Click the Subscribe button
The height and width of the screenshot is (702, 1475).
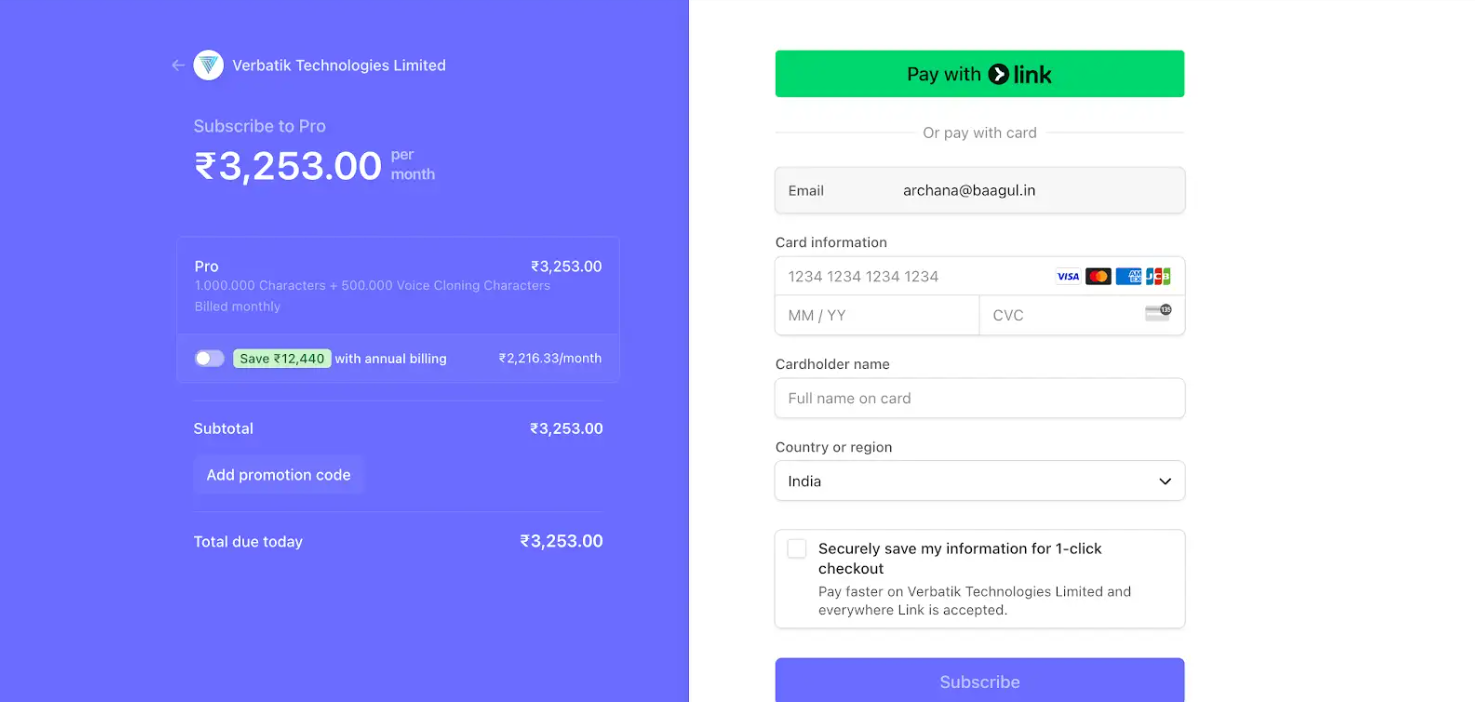point(980,681)
